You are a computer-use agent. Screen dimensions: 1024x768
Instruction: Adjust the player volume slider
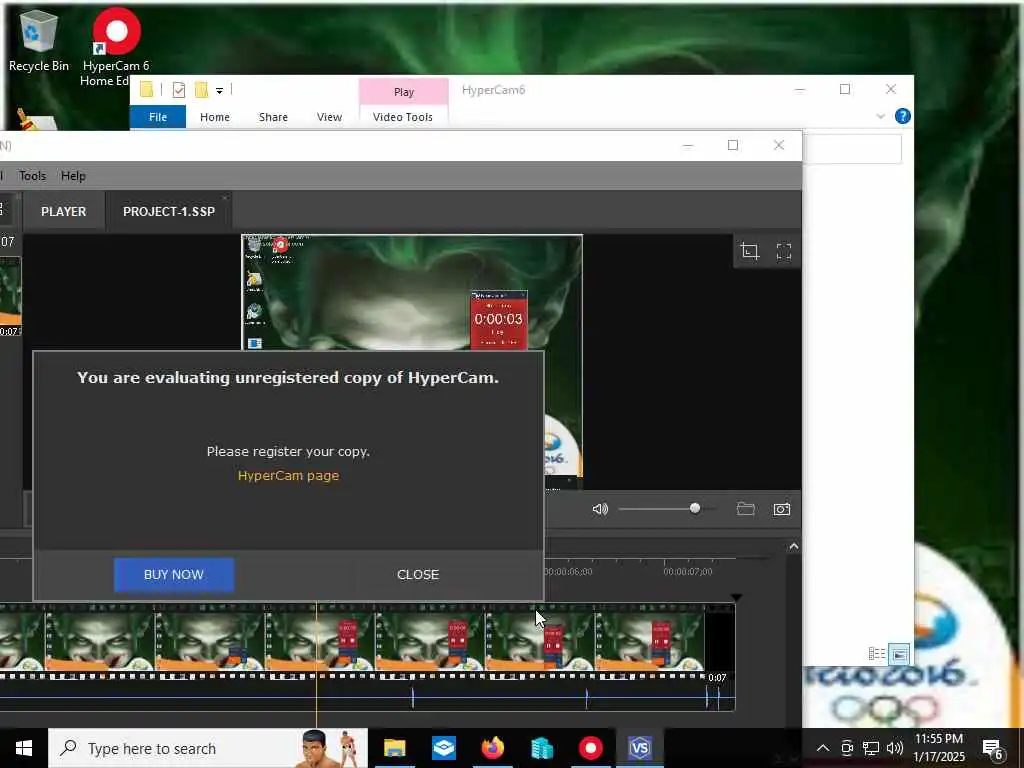[667, 509]
